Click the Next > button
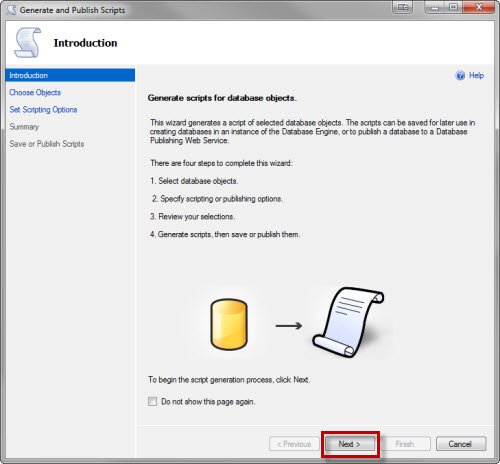The width and height of the screenshot is (500, 464). tap(350, 444)
